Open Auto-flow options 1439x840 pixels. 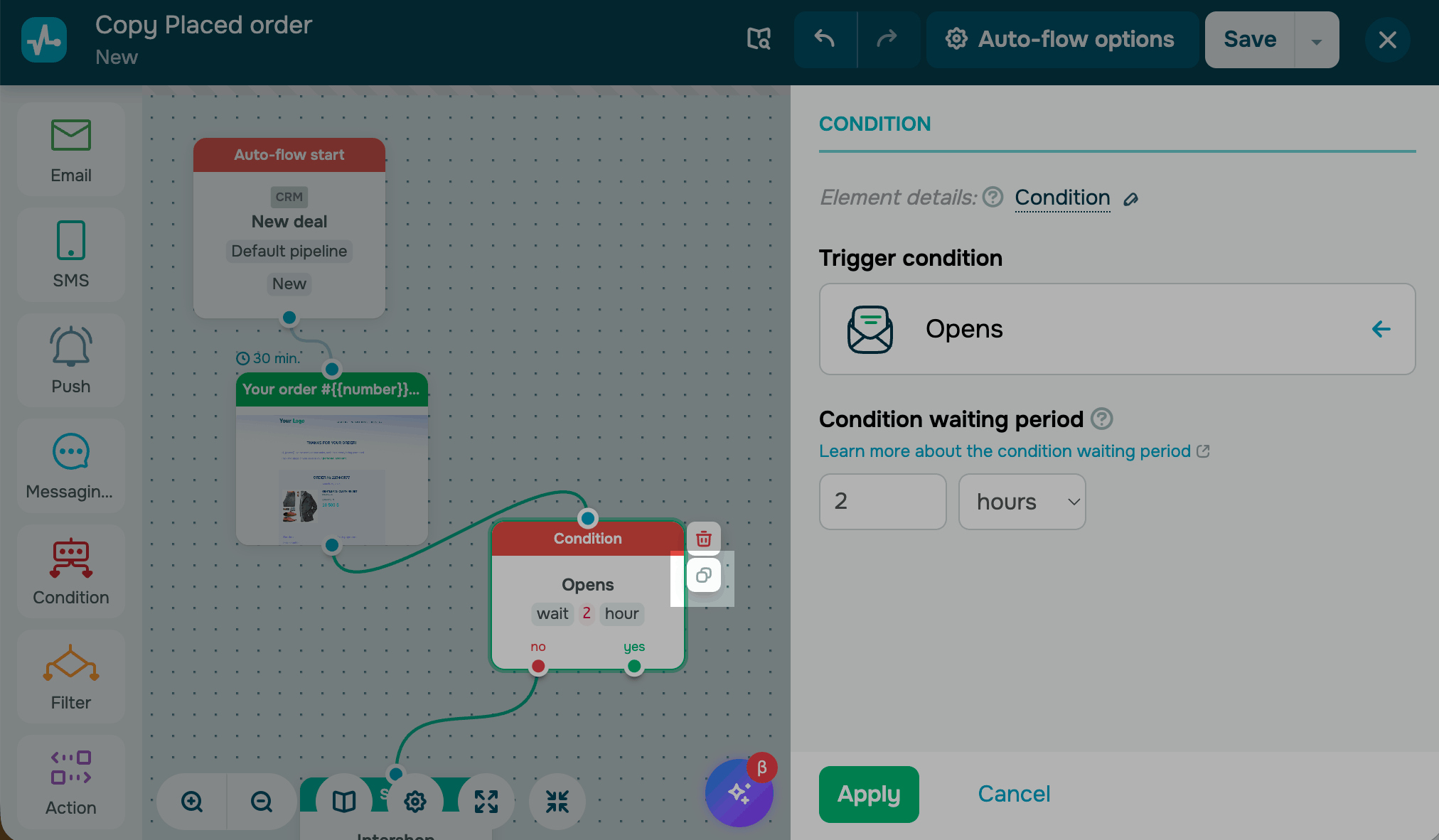coord(1061,40)
